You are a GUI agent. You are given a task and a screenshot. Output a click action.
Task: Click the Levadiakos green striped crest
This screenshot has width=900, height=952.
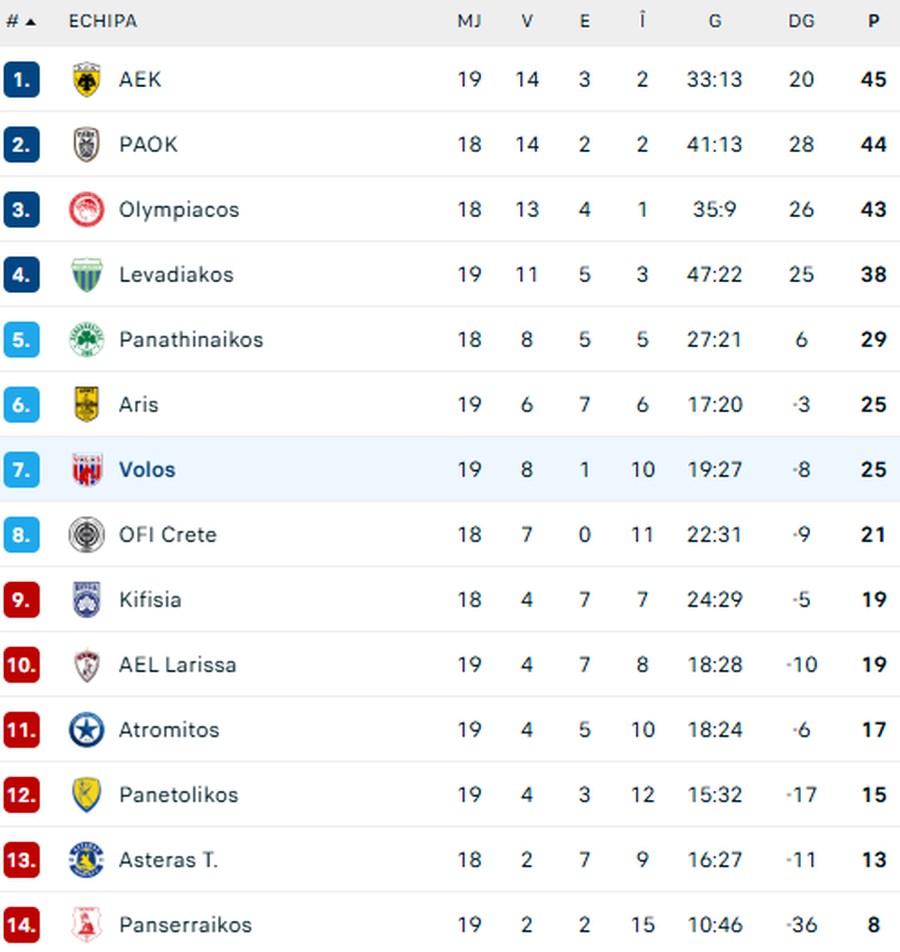tap(87, 275)
